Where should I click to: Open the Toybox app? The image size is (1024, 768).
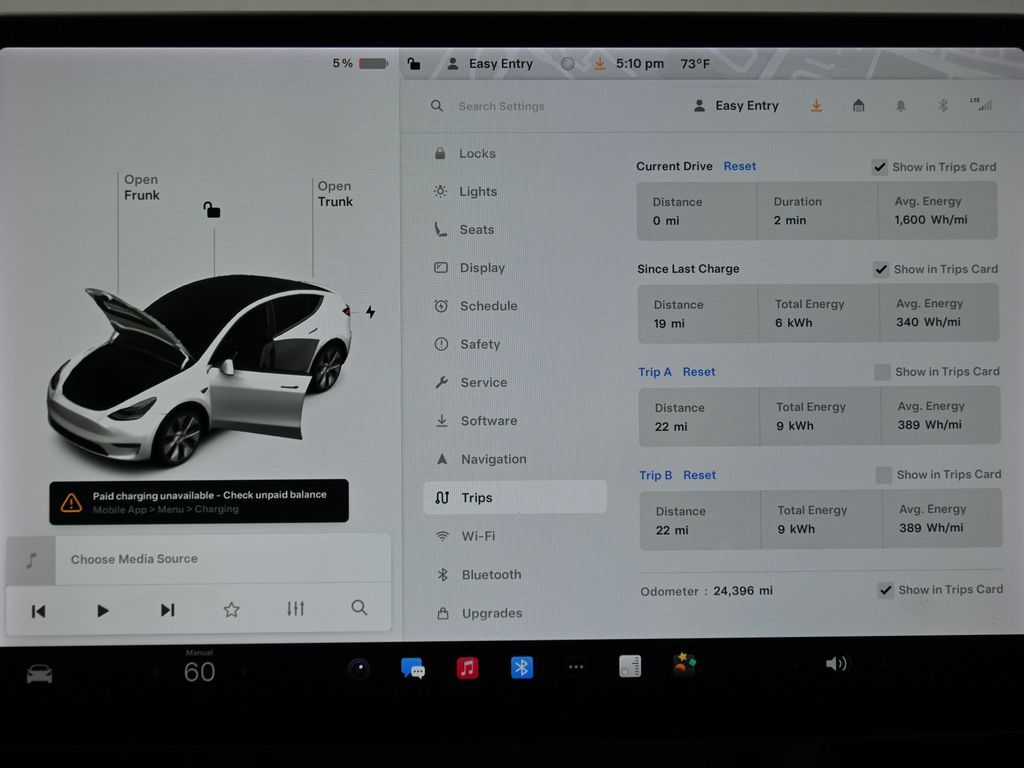coord(684,666)
